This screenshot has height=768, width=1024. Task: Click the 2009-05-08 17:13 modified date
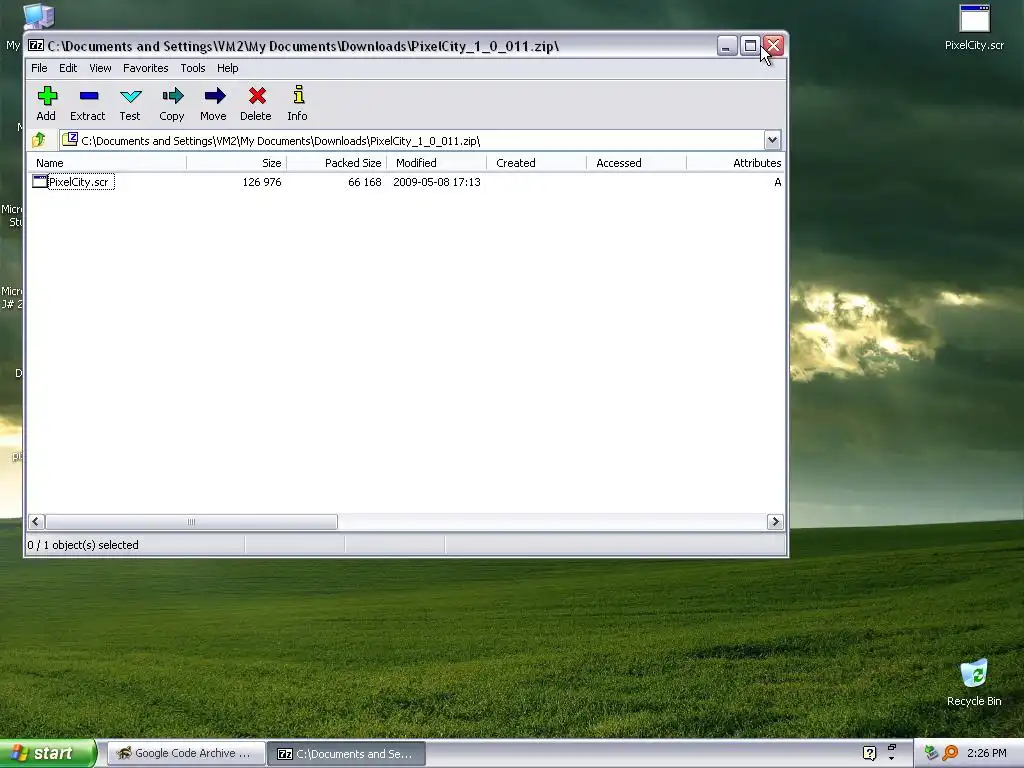(x=437, y=182)
